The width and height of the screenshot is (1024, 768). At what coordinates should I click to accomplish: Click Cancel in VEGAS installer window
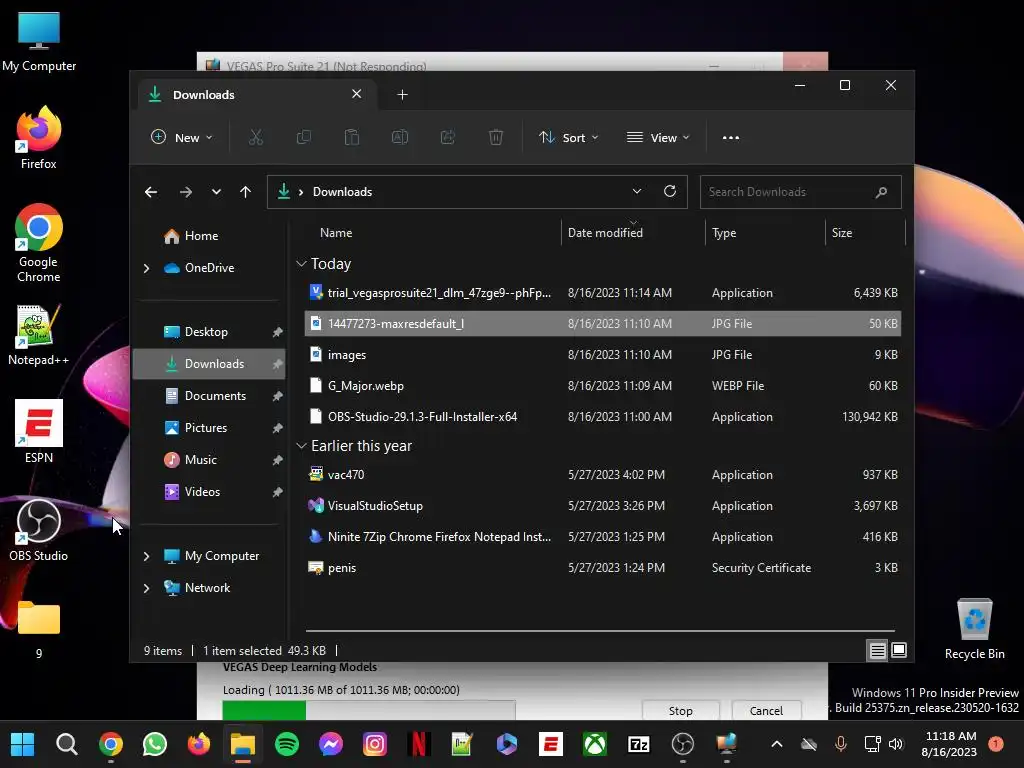(x=766, y=711)
